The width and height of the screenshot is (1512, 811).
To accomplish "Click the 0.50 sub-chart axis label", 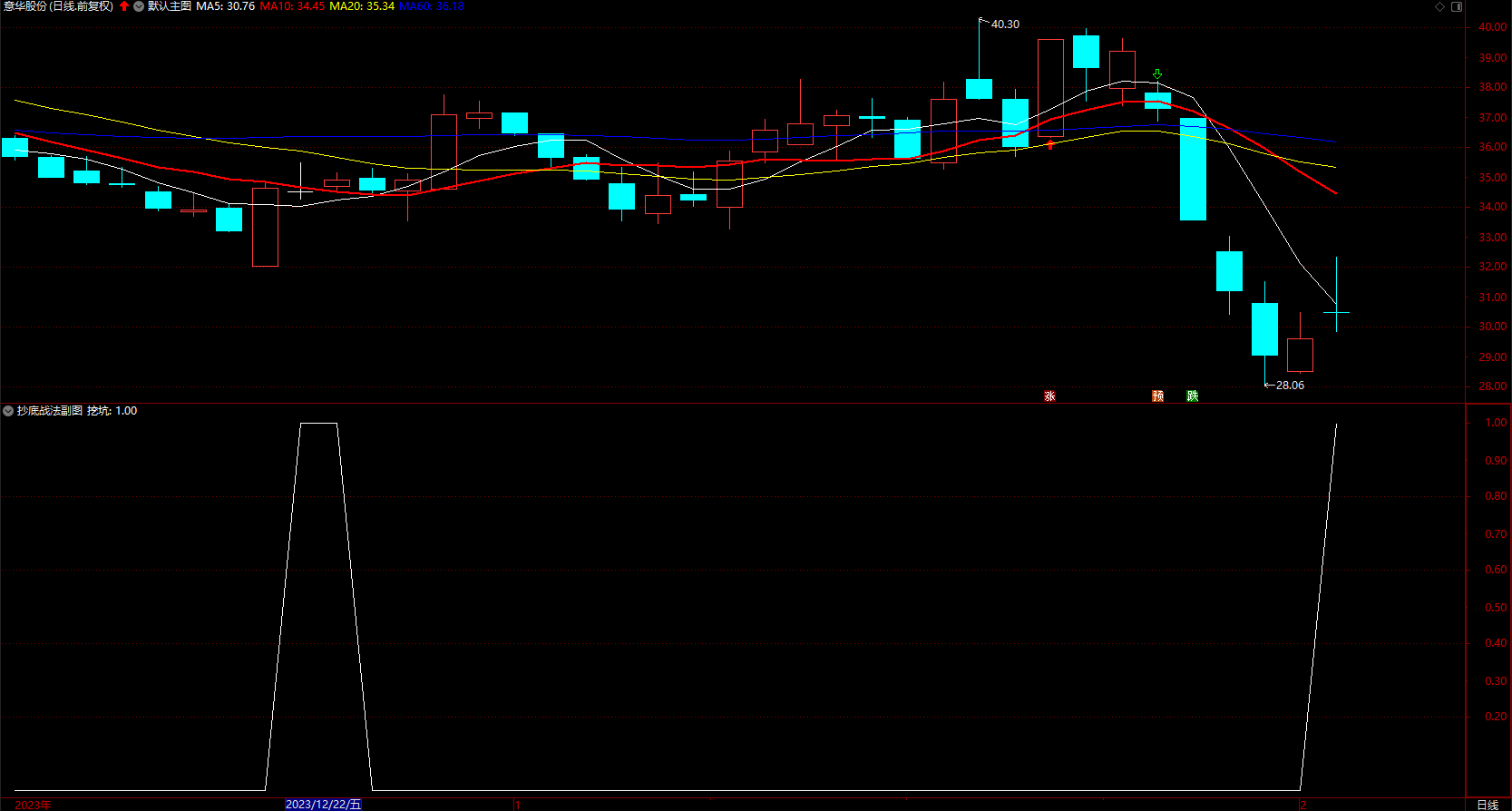I will 1496,608.
